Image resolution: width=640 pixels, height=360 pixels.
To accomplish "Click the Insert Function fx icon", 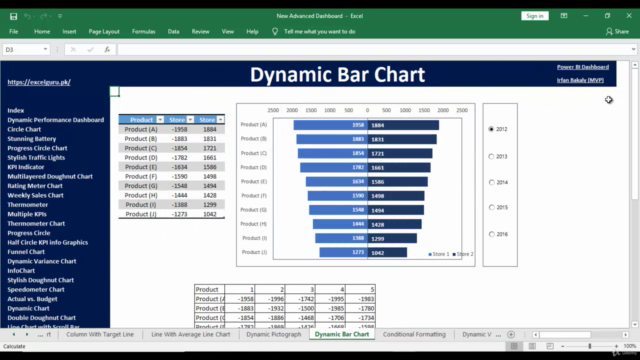I will tap(107, 49).
